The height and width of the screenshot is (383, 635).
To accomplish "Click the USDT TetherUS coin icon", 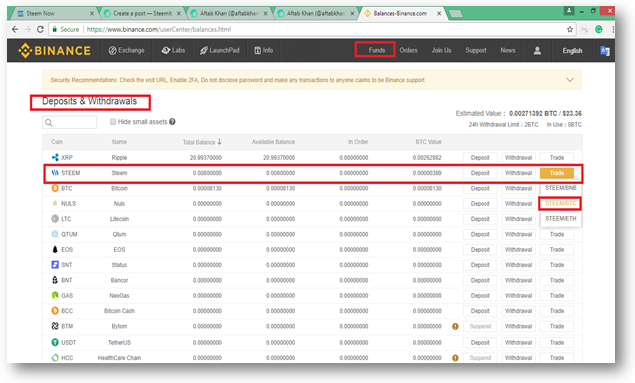I will [x=55, y=342].
